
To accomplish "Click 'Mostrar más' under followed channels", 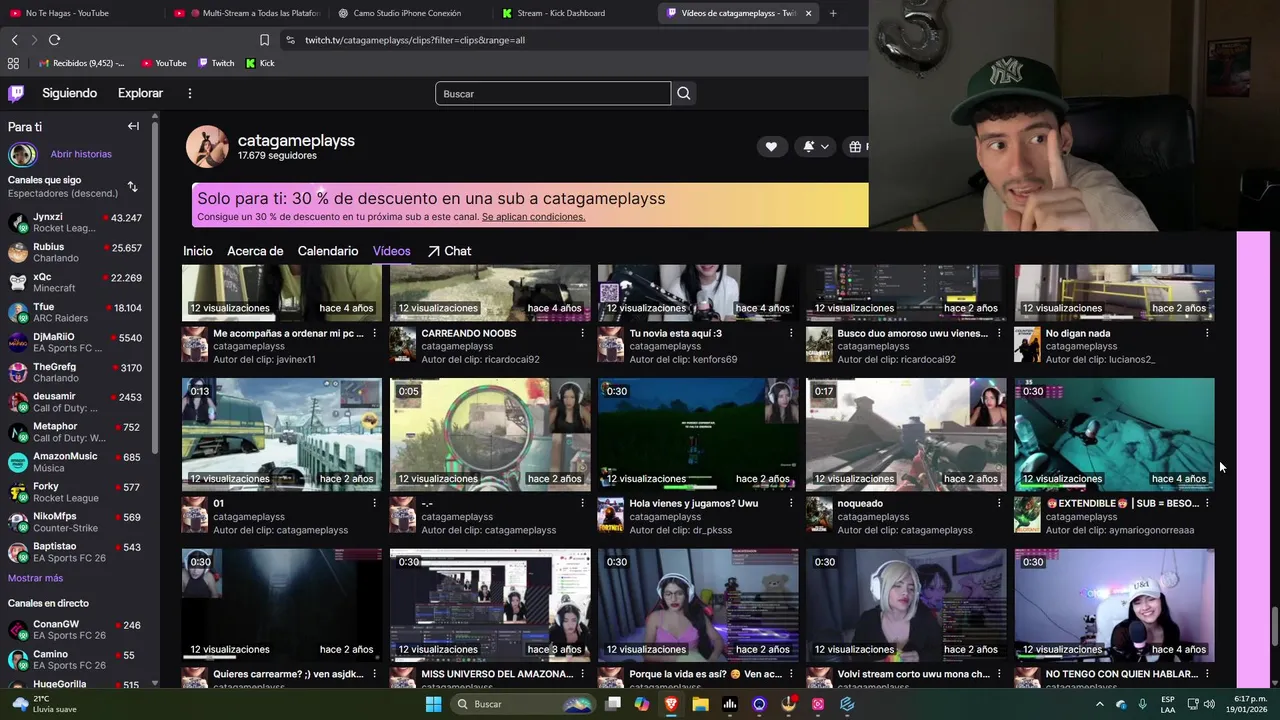I will [35, 578].
